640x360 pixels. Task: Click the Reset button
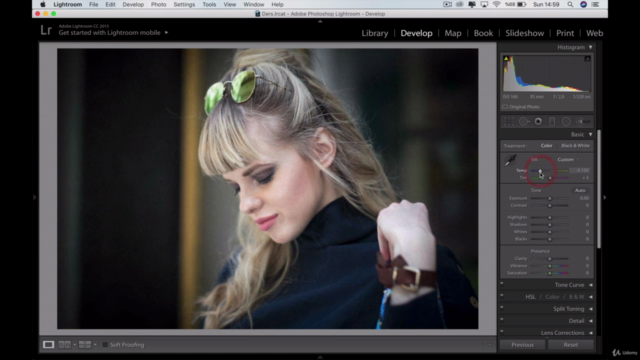pos(571,345)
